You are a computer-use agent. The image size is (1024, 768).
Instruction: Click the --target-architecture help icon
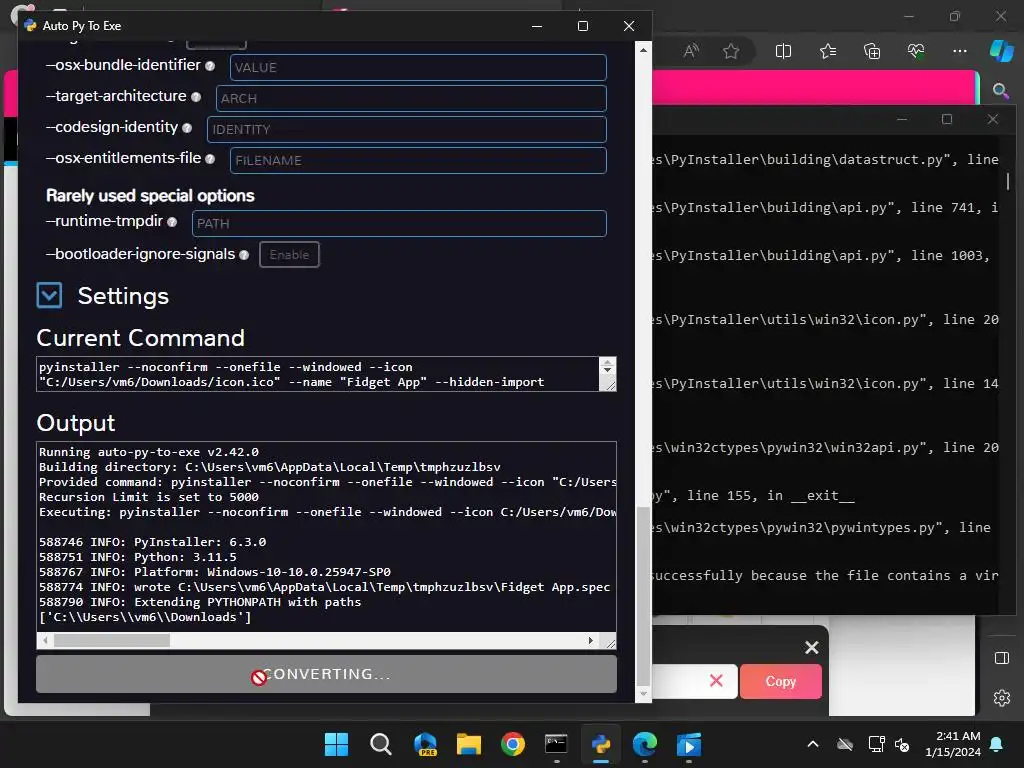[x=196, y=97]
